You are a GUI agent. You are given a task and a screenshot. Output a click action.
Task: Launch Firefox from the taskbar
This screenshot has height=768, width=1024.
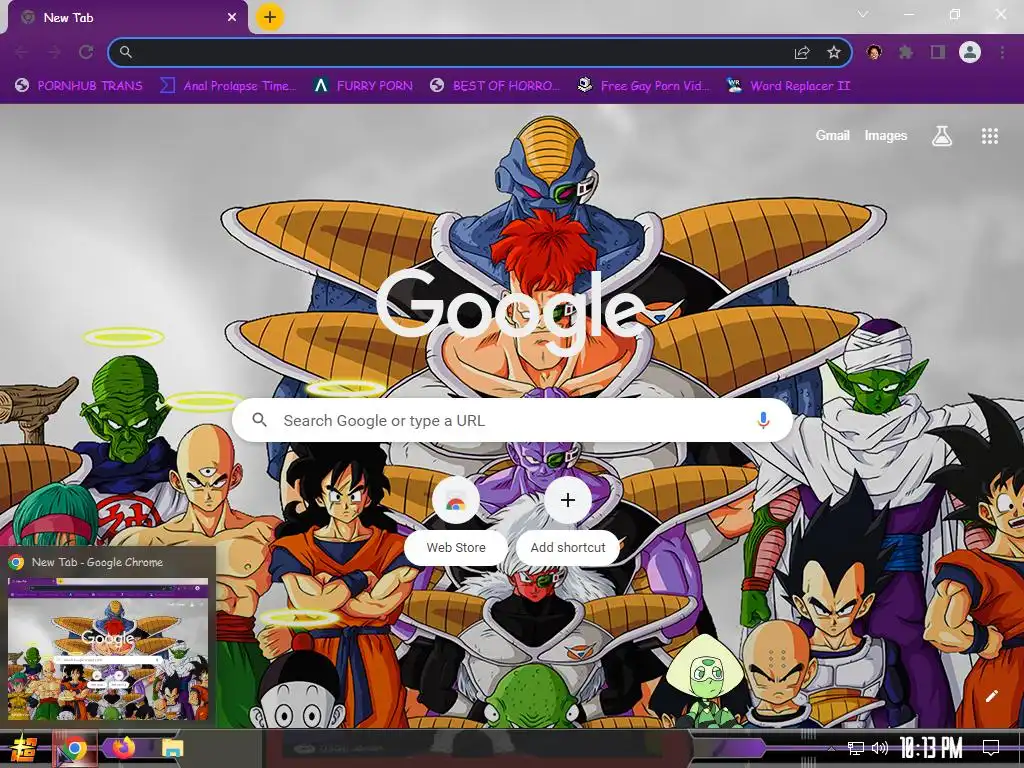[x=123, y=748]
